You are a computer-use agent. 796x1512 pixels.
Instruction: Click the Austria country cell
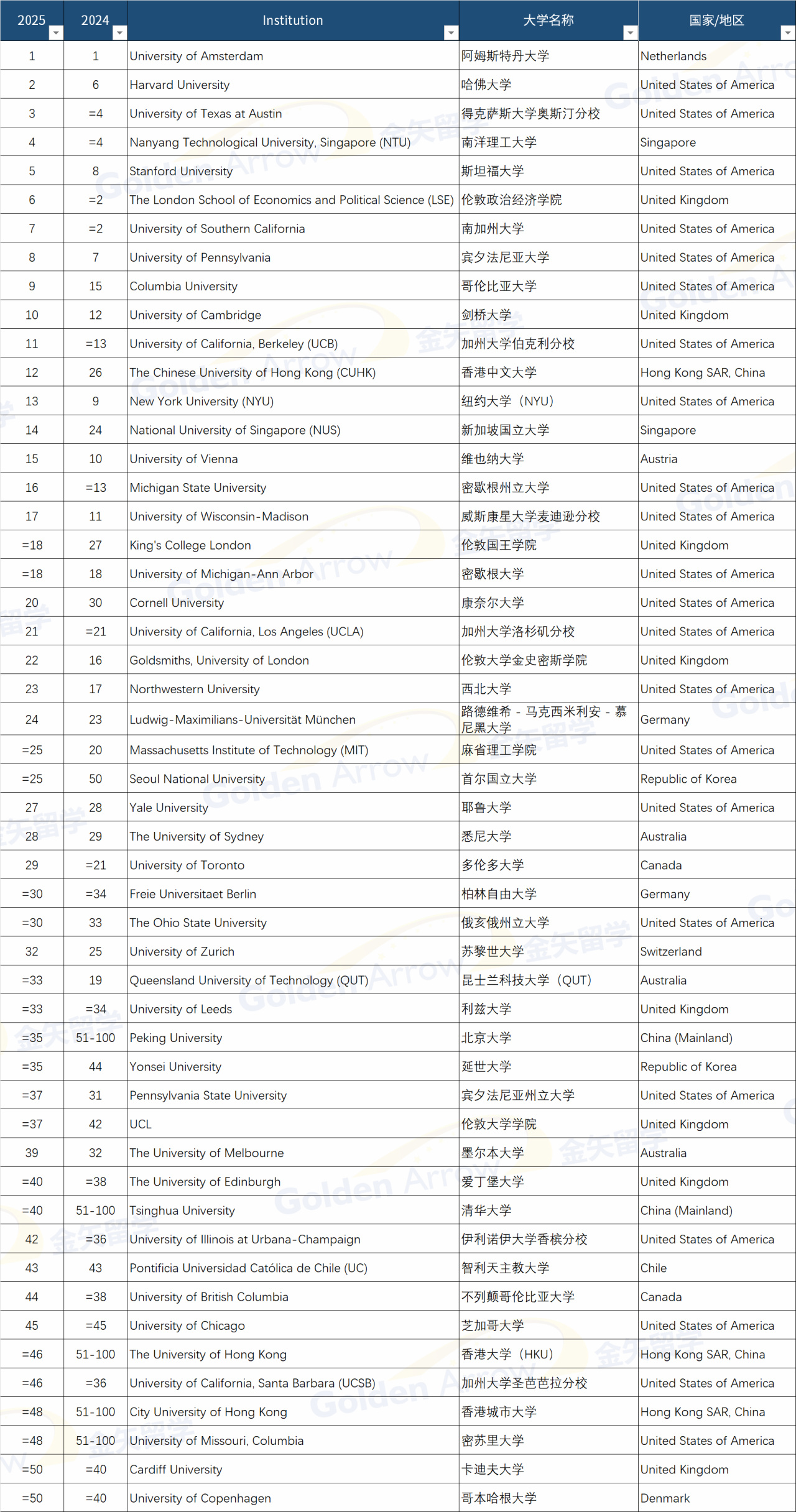coord(659,459)
